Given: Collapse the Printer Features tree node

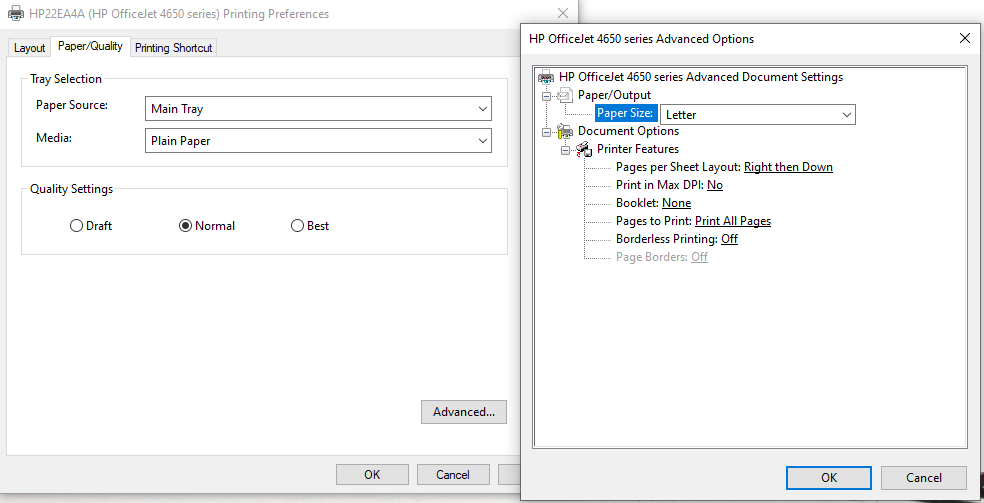Looking at the screenshot, I should pos(565,150).
